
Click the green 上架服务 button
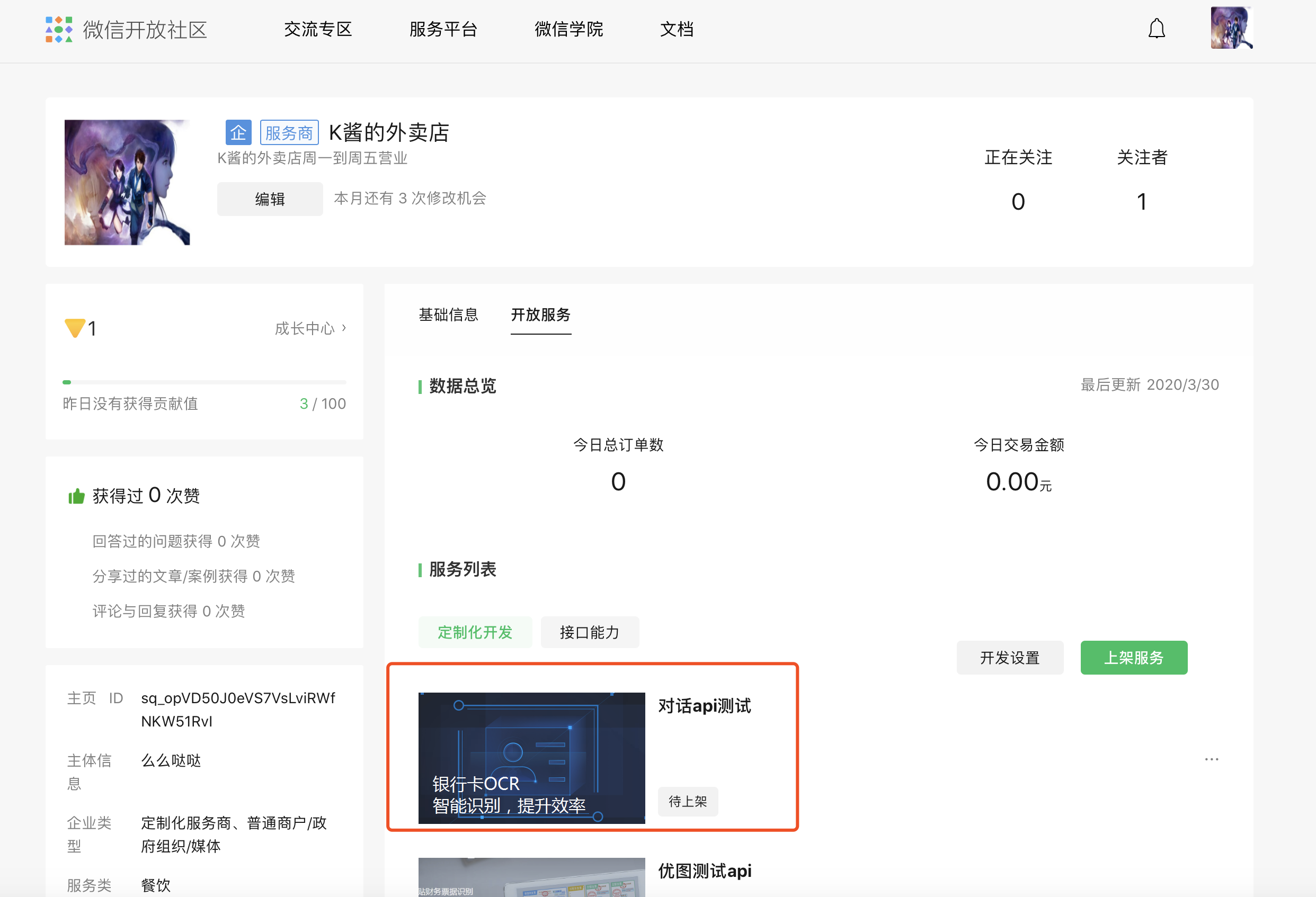tap(1133, 658)
